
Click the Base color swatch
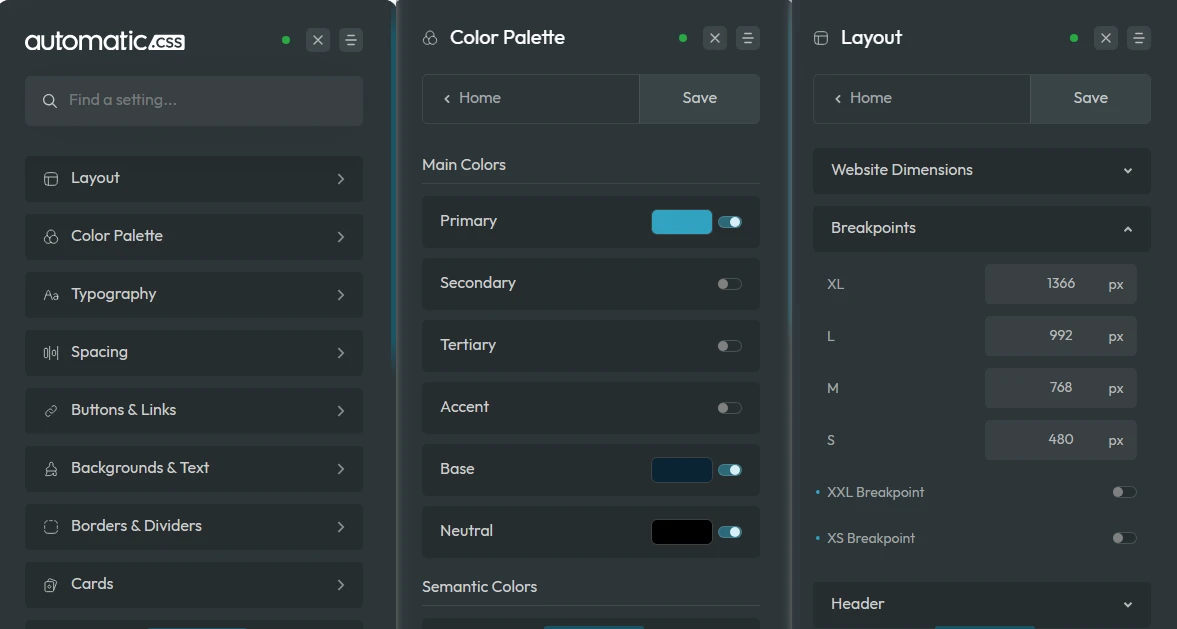tap(681, 470)
